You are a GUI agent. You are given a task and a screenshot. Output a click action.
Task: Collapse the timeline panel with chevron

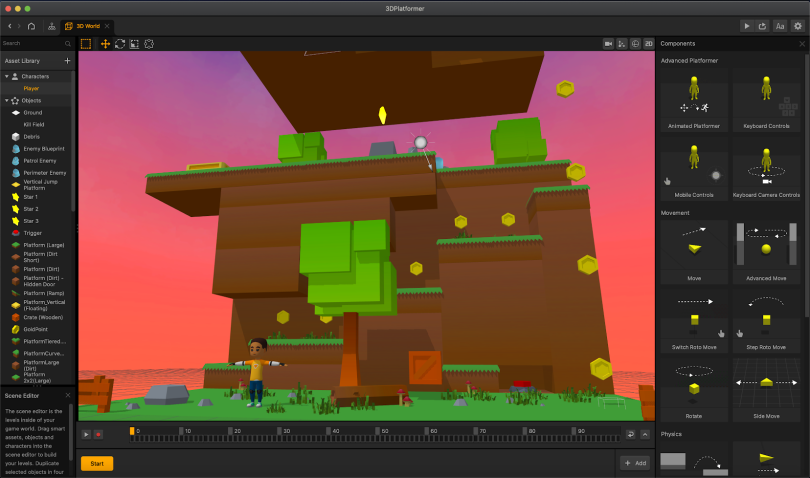click(x=645, y=434)
